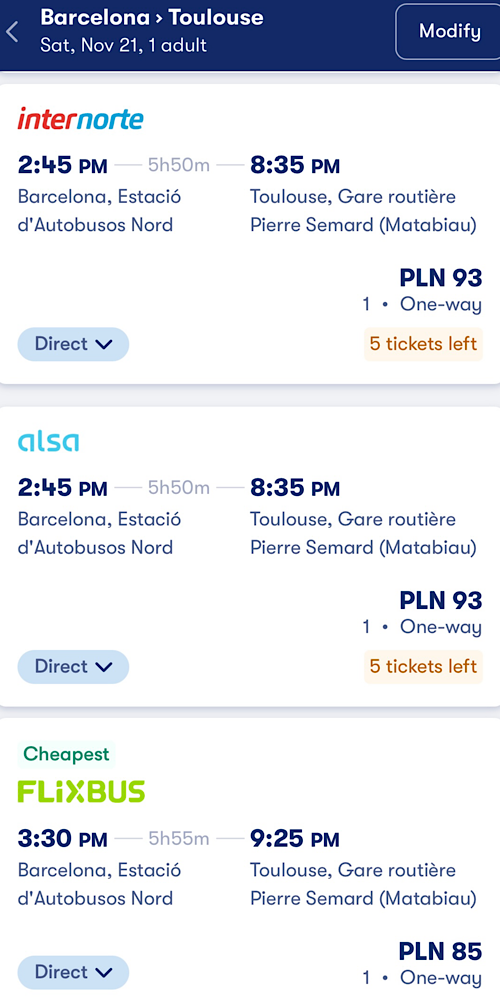Select the alsa PLN 93 price
Viewport: 500px width, 1000px height.
pos(441,600)
